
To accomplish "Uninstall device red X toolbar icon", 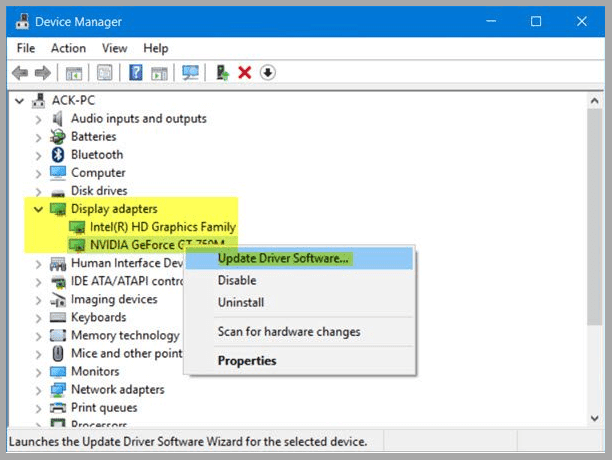I will coord(245,73).
